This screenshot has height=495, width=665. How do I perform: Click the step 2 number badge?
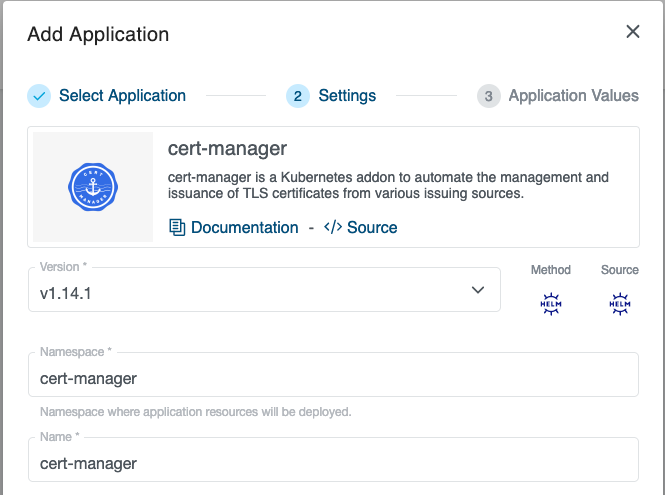[x=297, y=96]
